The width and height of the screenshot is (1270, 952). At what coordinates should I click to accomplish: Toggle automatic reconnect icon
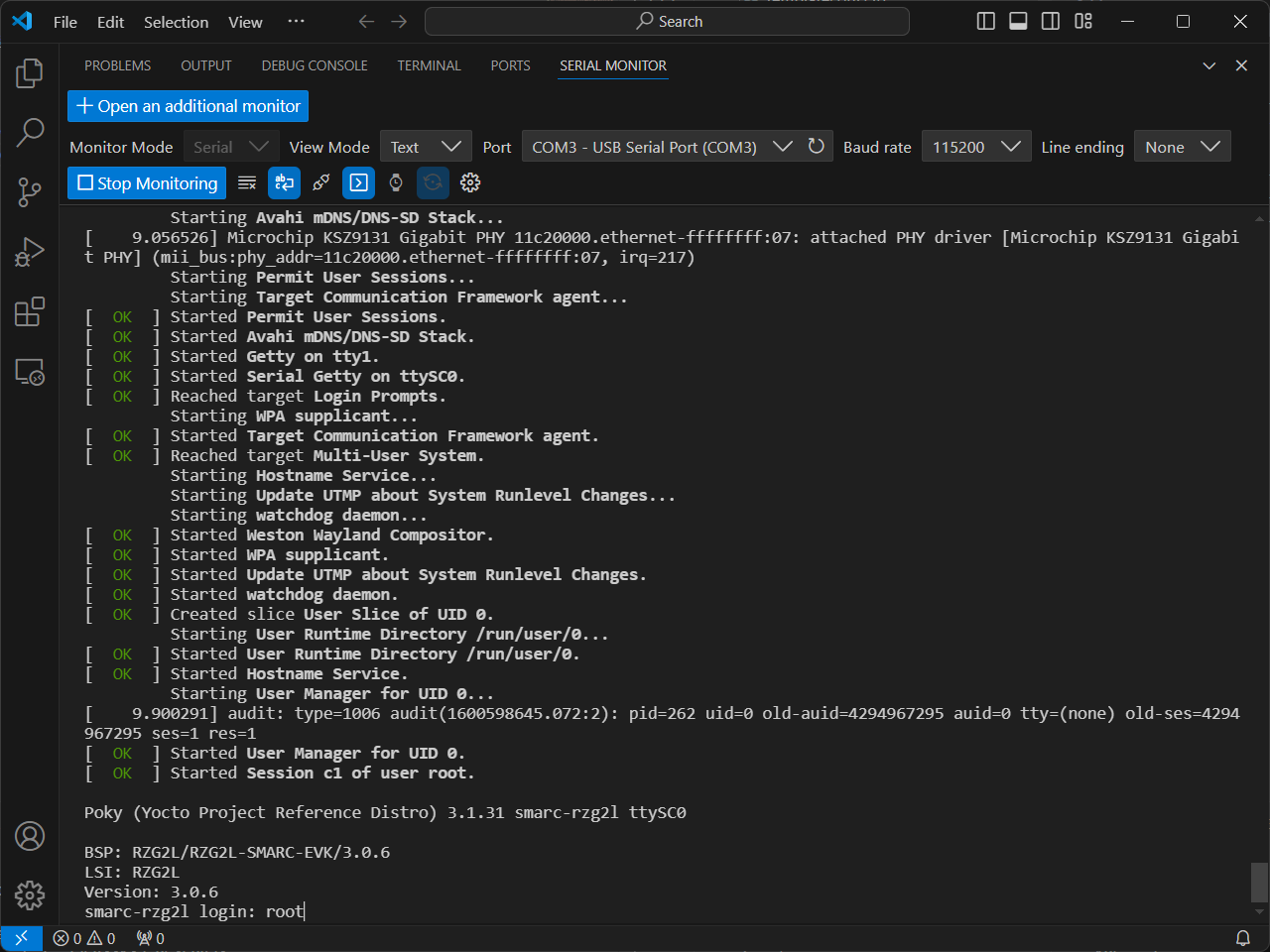433,182
